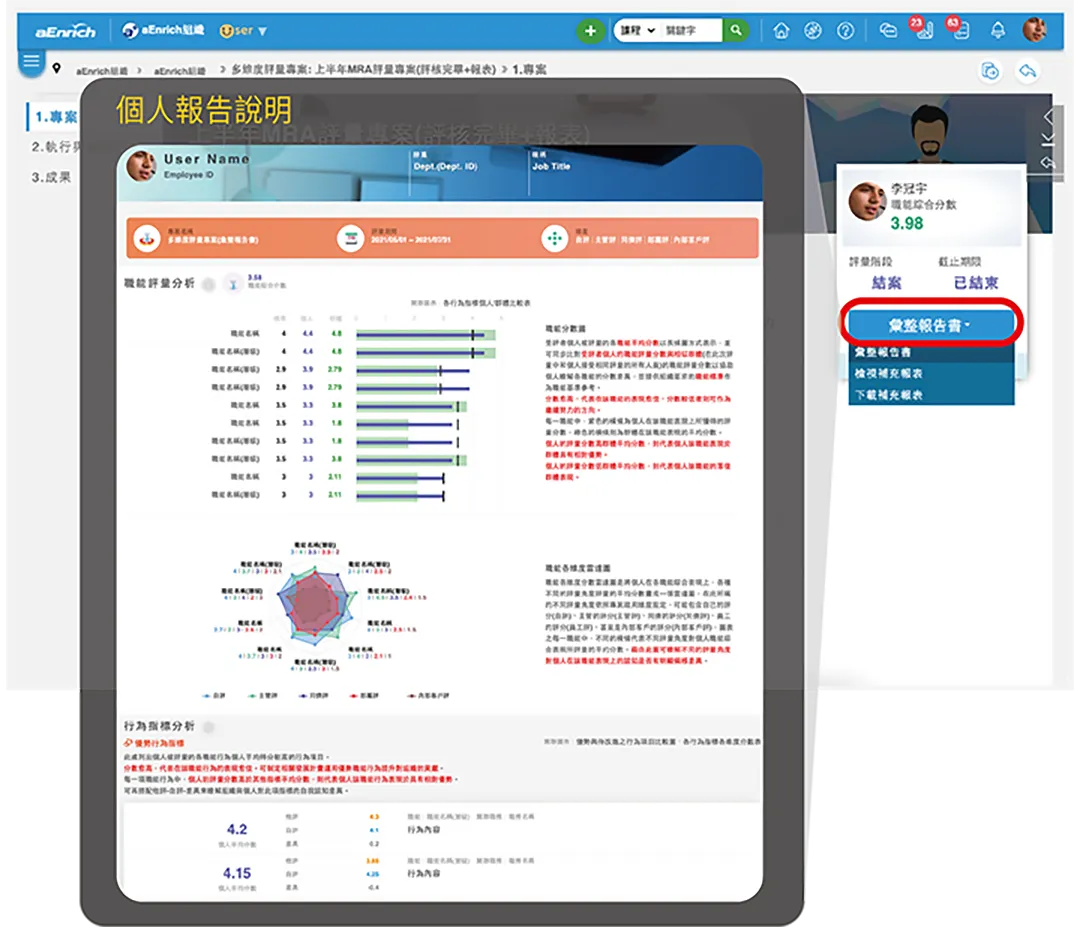Open the user avatar in top bar
The width and height of the screenshot is (1080, 930).
1034,30
